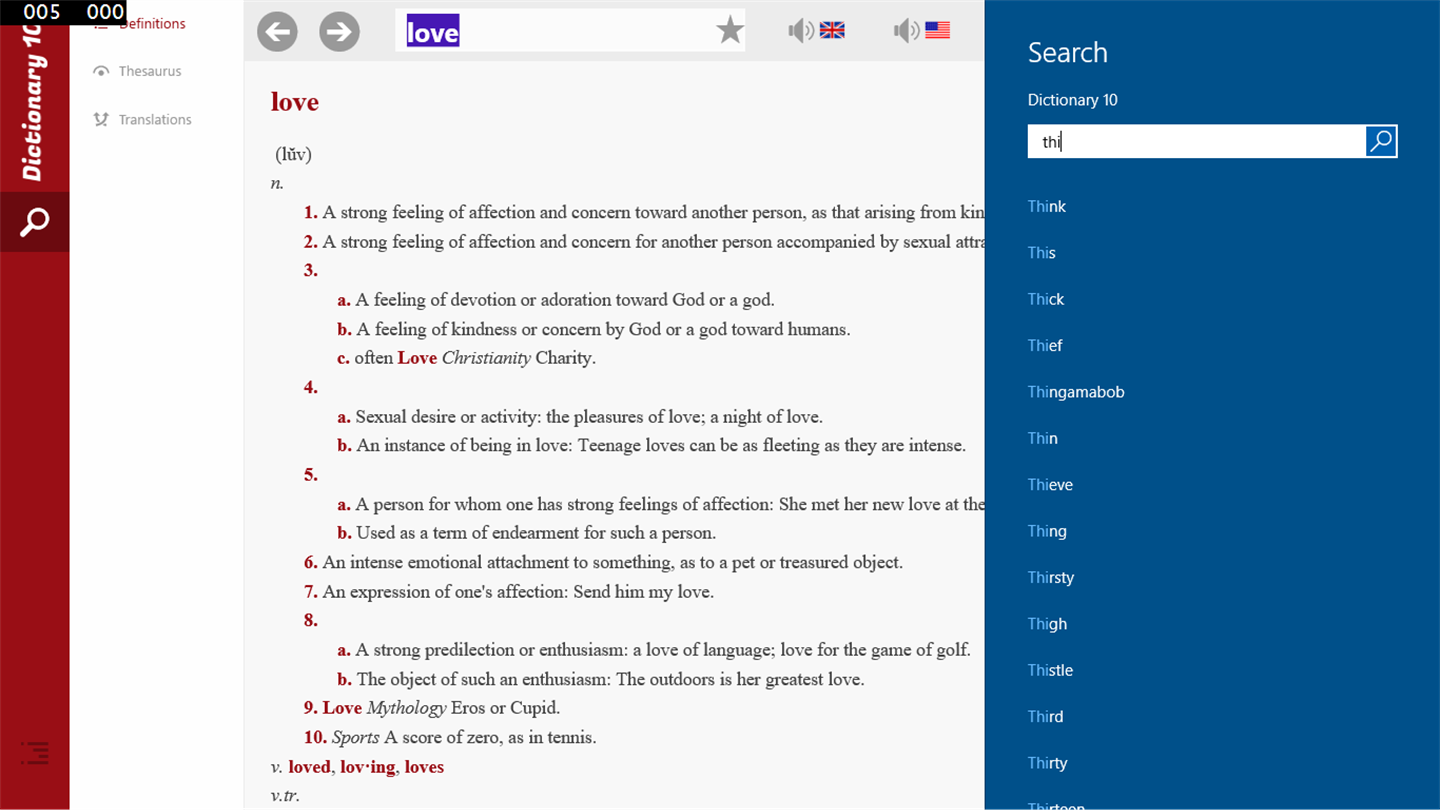Viewport: 1440px width, 810px height.
Task: Click definition 7 Send him my love
Action: [x=509, y=592]
